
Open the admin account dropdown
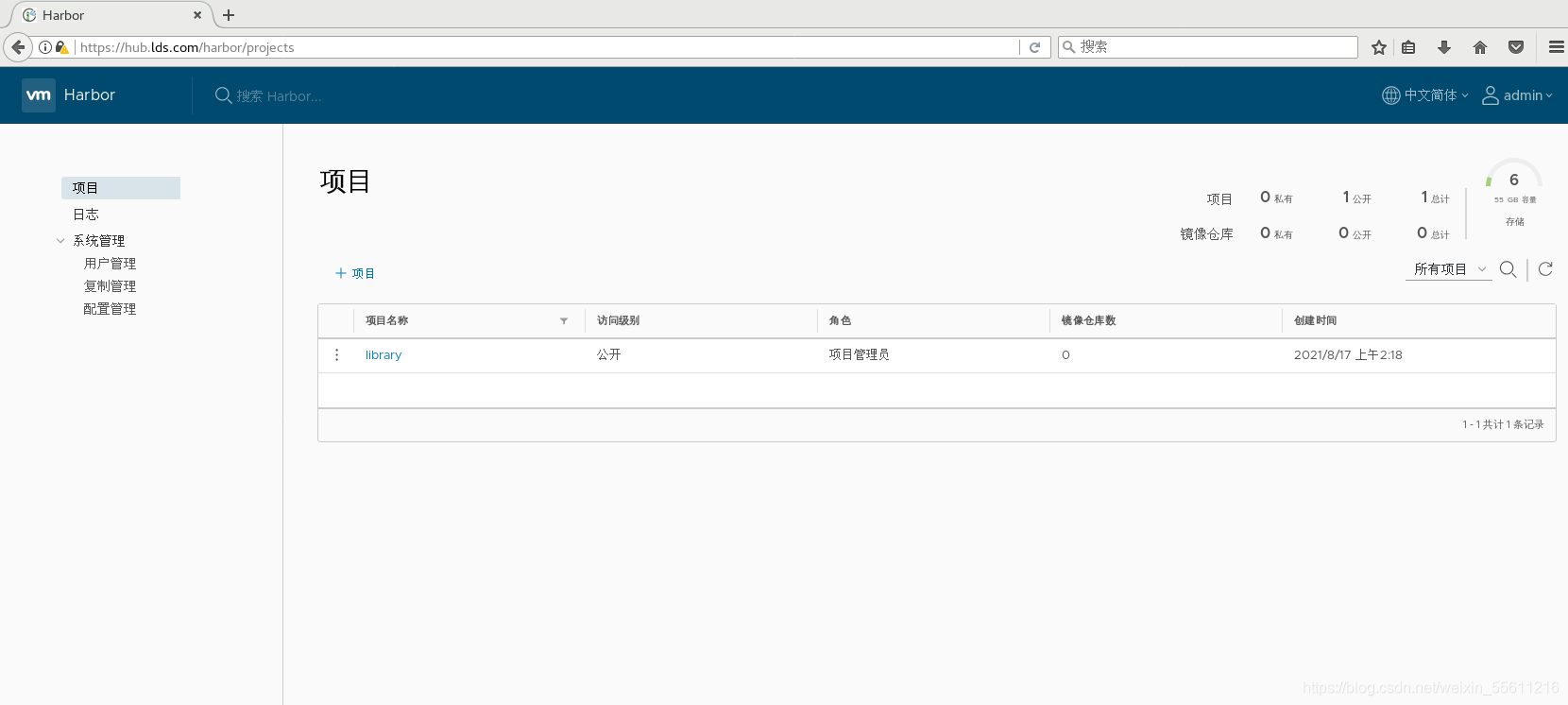pyautogui.click(x=1517, y=95)
